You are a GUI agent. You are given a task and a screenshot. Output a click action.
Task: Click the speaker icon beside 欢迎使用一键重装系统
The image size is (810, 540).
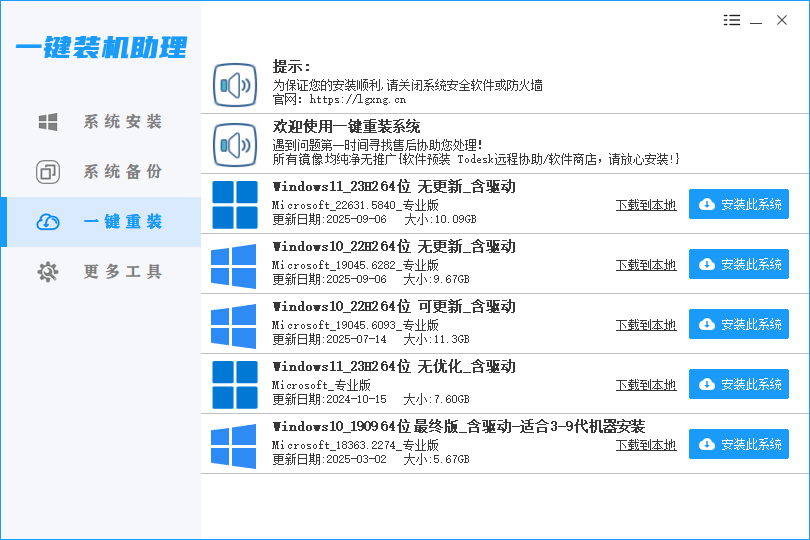(x=235, y=145)
